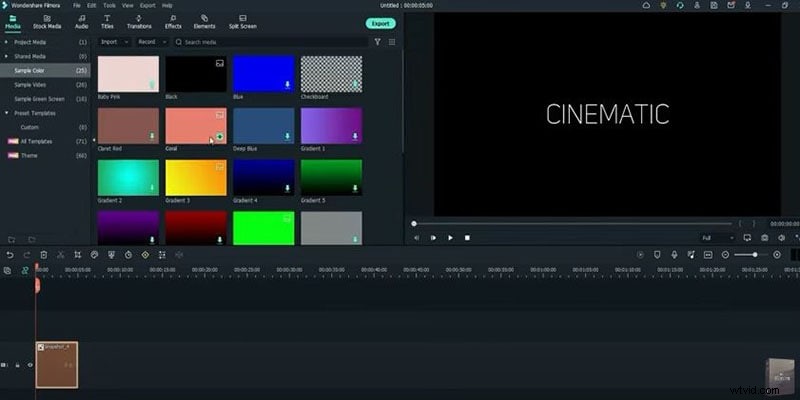Toggle the track lock icon
800x400 pixels.
pos(19,366)
